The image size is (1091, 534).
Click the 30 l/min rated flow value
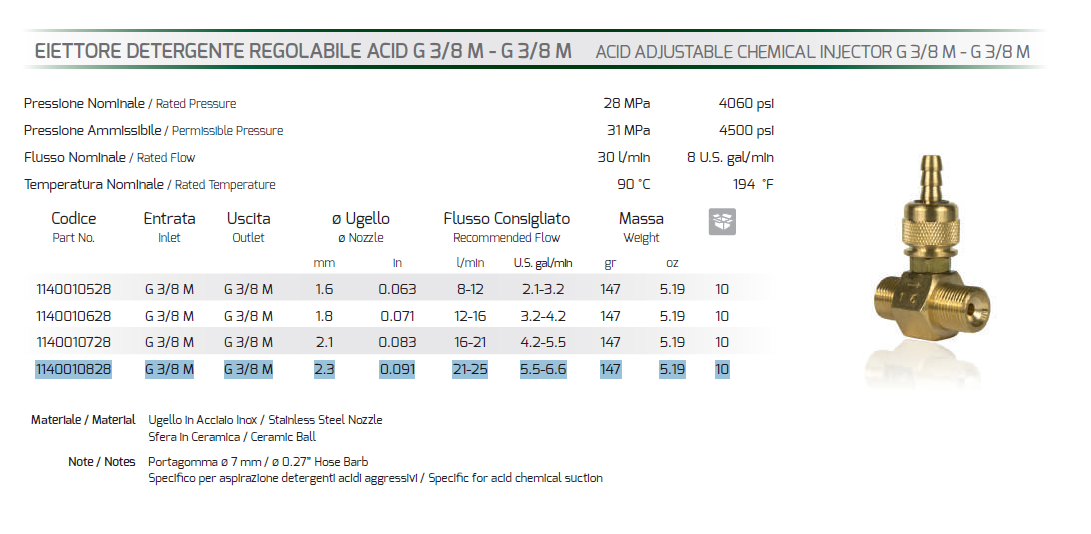[x=623, y=157]
